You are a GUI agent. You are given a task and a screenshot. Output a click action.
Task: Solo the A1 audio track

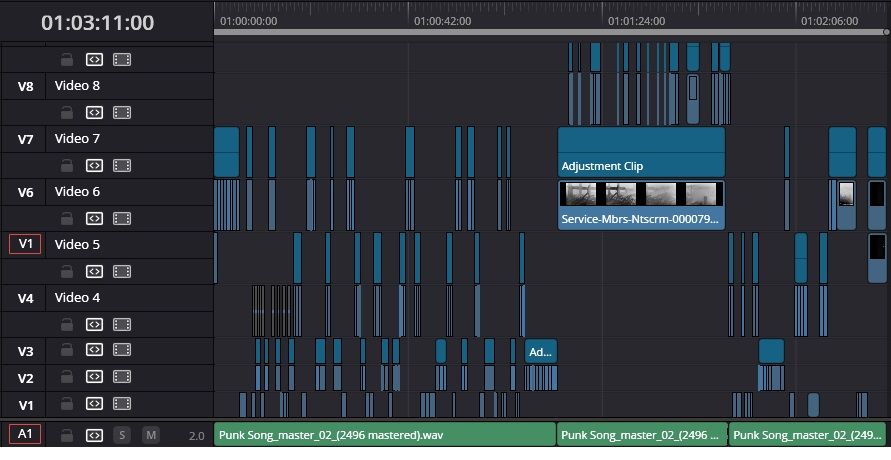pos(122,436)
